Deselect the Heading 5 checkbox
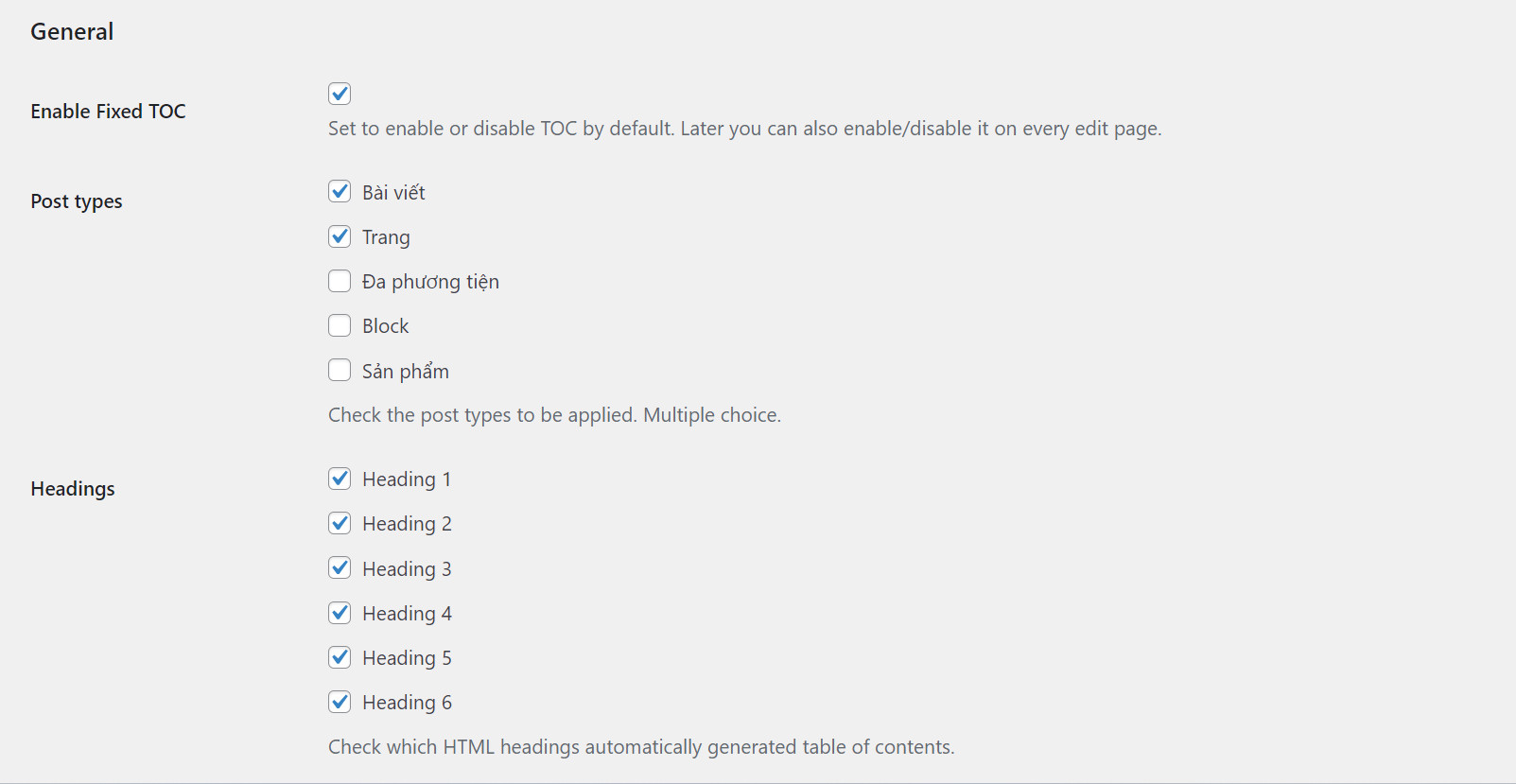Image resolution: width=1516 pixels, height=784 pixels. 340,657
